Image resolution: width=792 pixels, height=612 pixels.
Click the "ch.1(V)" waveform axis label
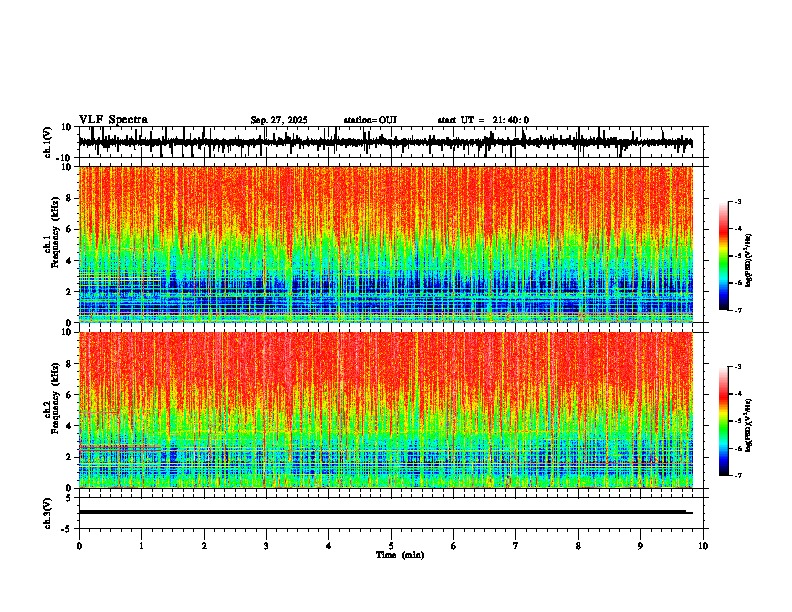coord(47,142)
